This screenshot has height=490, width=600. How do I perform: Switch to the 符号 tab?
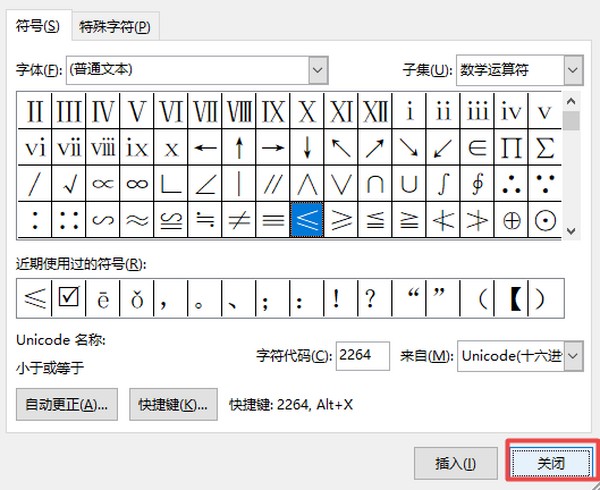pos(38,26)
